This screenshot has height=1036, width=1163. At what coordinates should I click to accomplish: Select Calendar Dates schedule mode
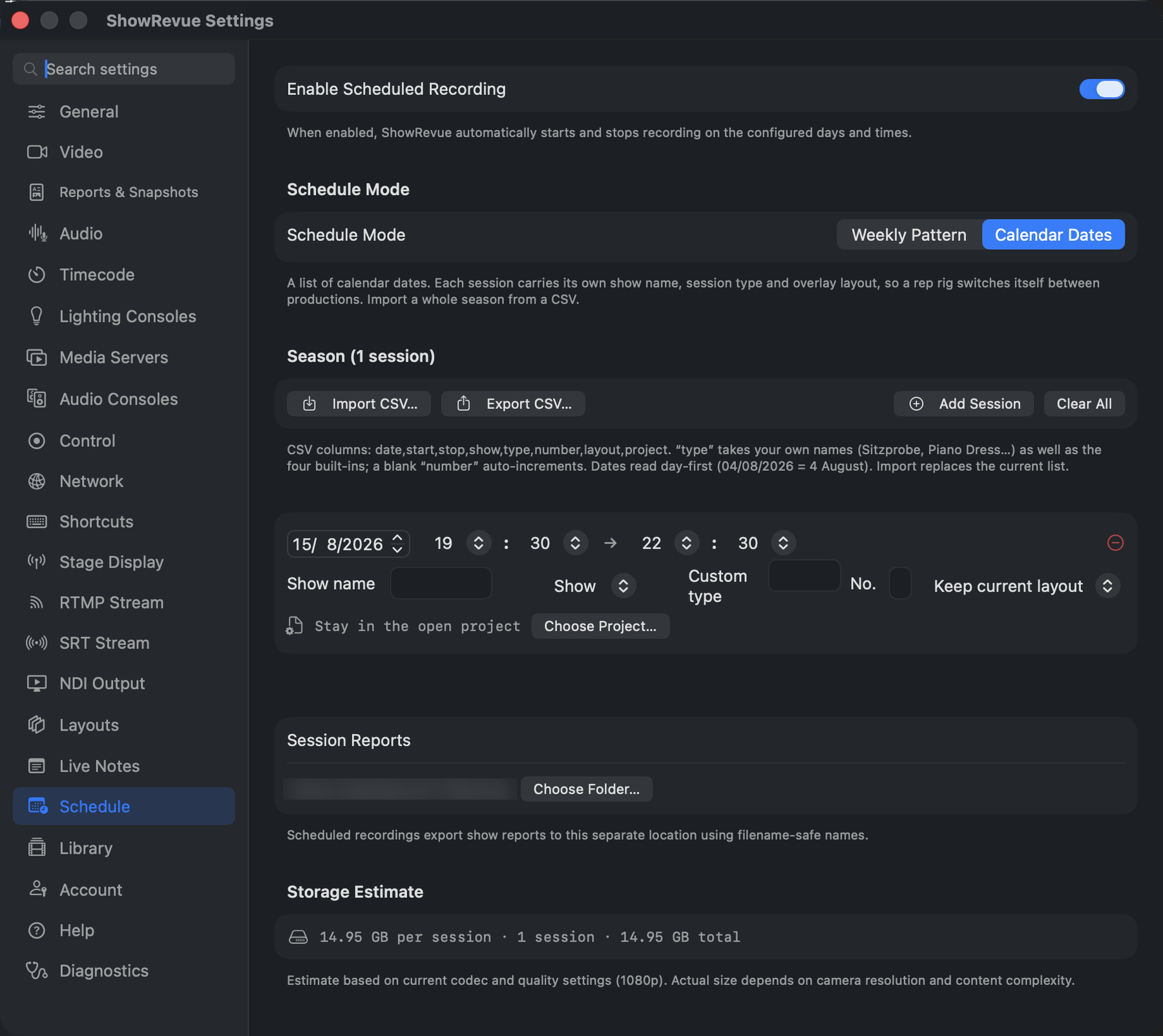tap(1053, 234)
